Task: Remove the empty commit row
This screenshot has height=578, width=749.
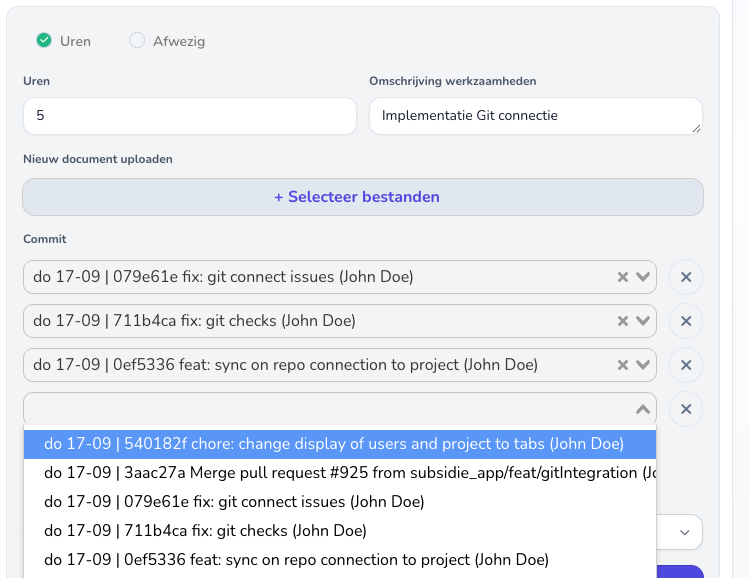Action: tap(686, 409)
